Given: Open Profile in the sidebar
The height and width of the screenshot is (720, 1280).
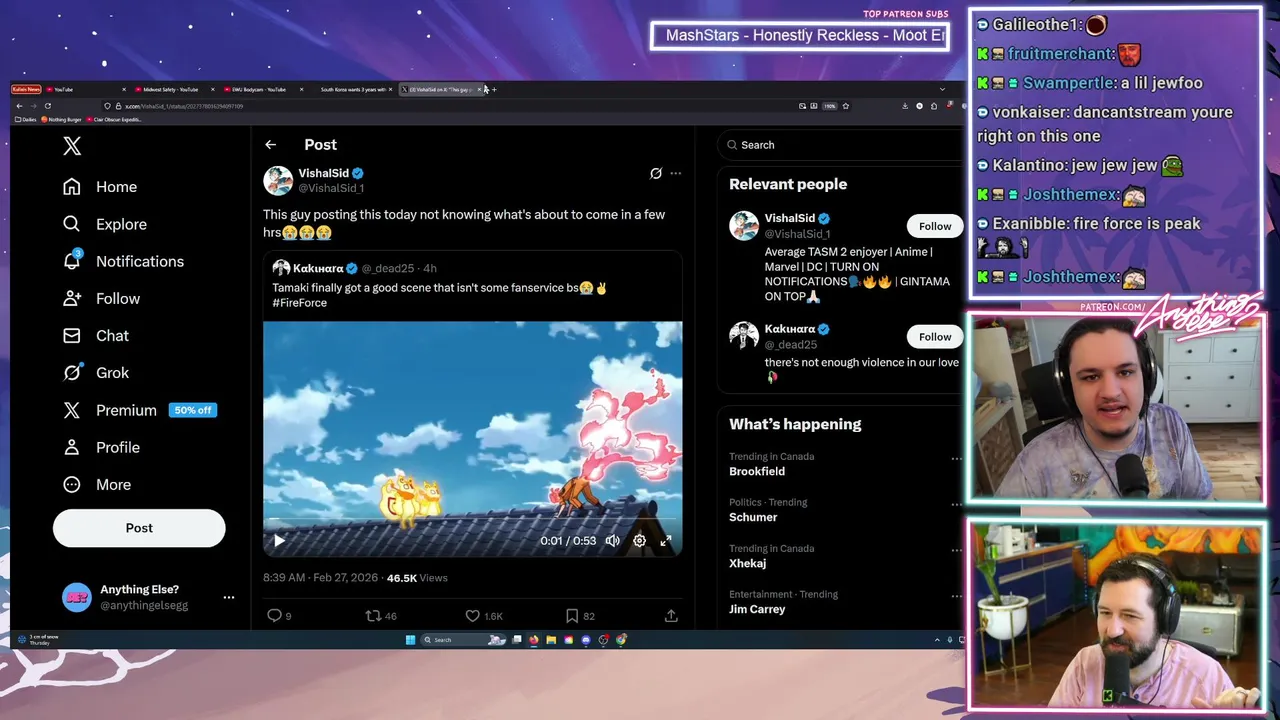Looking at the screenshot, I should pos(101,447).
